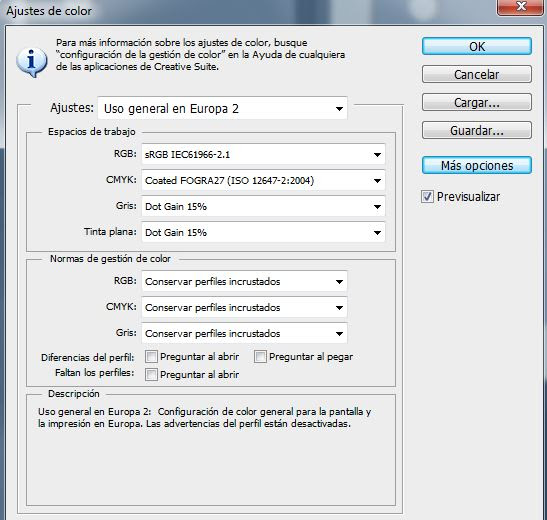Click the 'Ajustes de color' title bar text
The height and width of the screenshot is (520, 547).
tap(49, 11)
